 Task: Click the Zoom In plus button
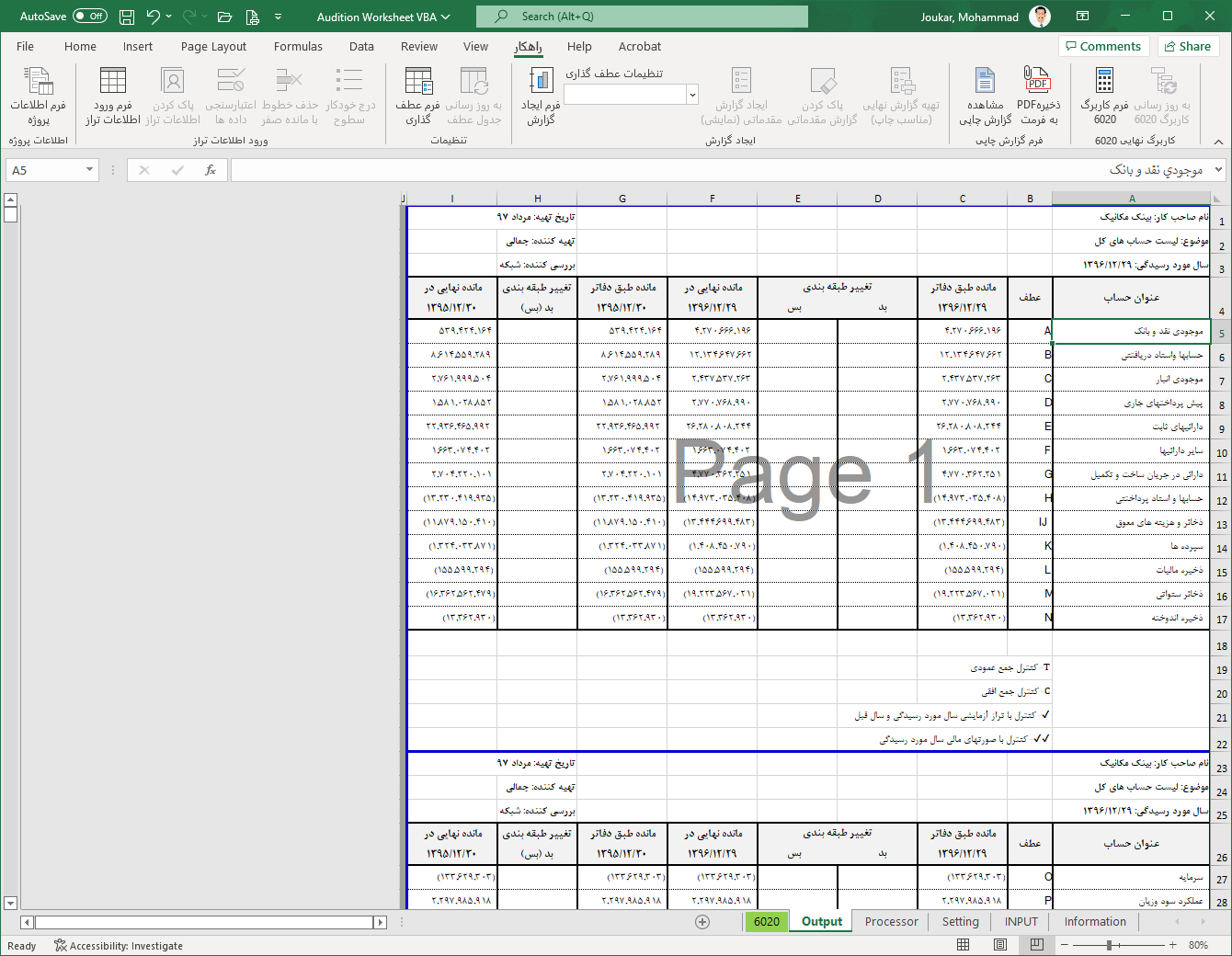point(1173,945)
